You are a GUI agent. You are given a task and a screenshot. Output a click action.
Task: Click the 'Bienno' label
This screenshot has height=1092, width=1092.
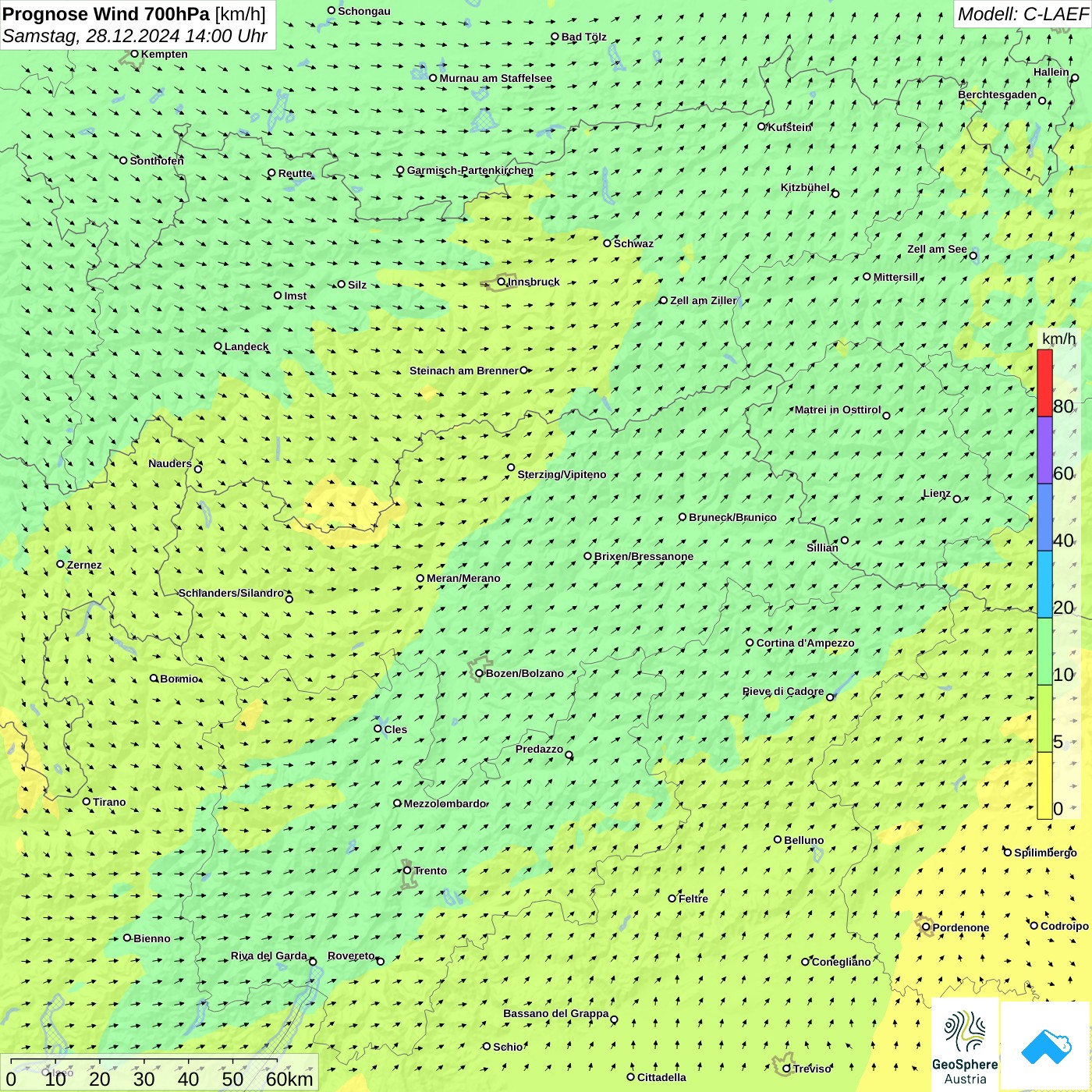tap(151, 938)
